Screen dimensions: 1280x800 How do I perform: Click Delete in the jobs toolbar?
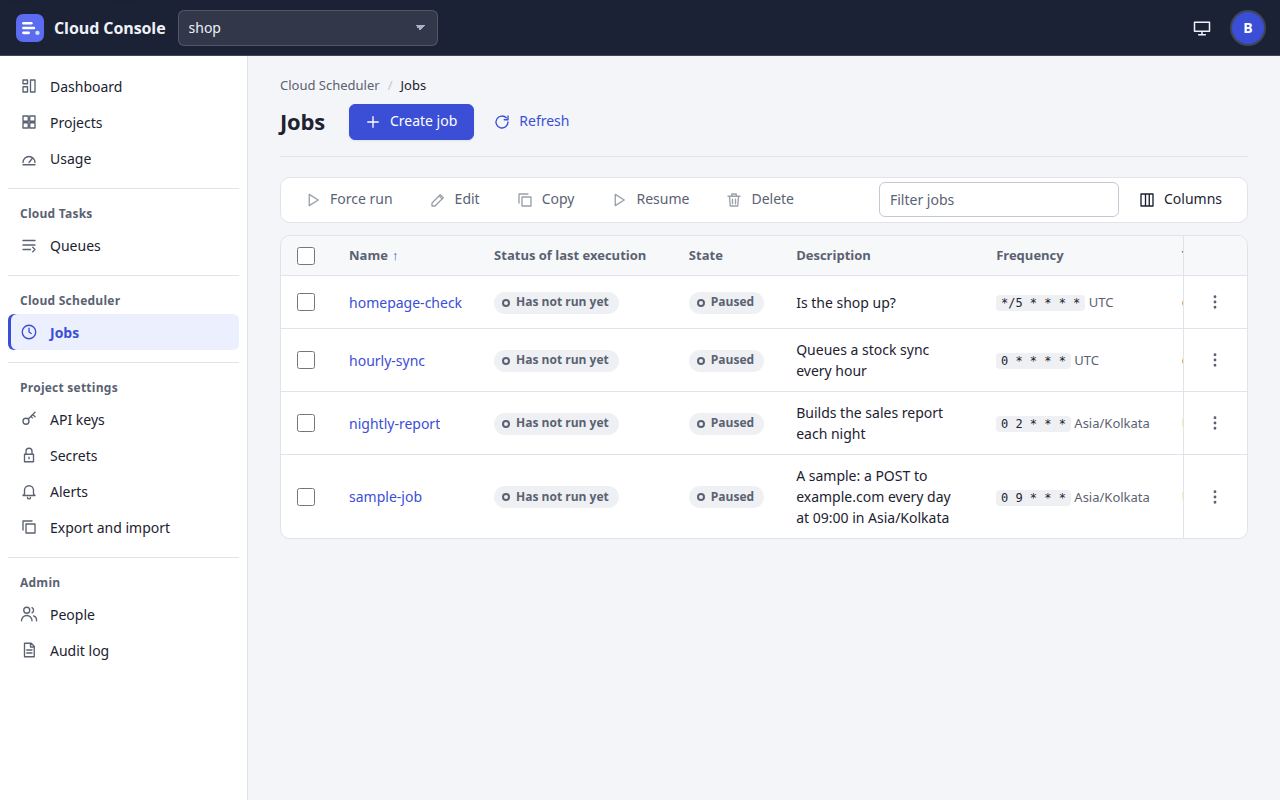tap(760, 200)
